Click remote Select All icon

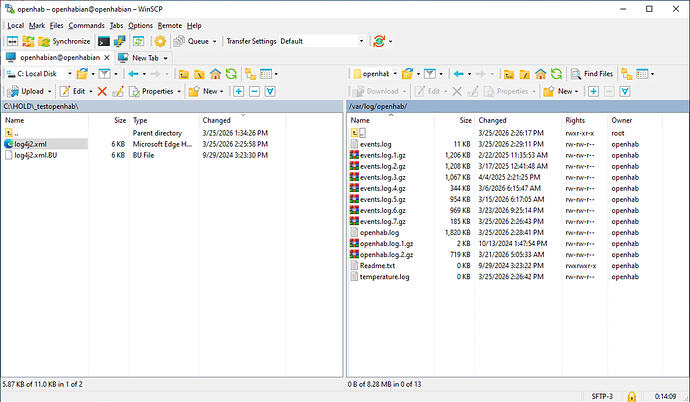(x=625, y=91)
